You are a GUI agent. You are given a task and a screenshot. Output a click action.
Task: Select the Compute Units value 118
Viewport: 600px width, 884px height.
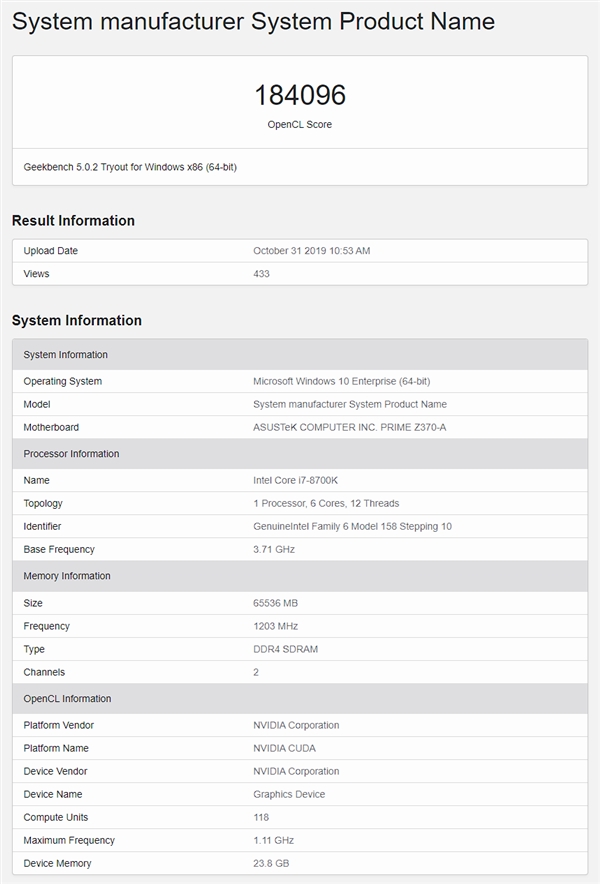pyautogui.click(x=262, y=817)
